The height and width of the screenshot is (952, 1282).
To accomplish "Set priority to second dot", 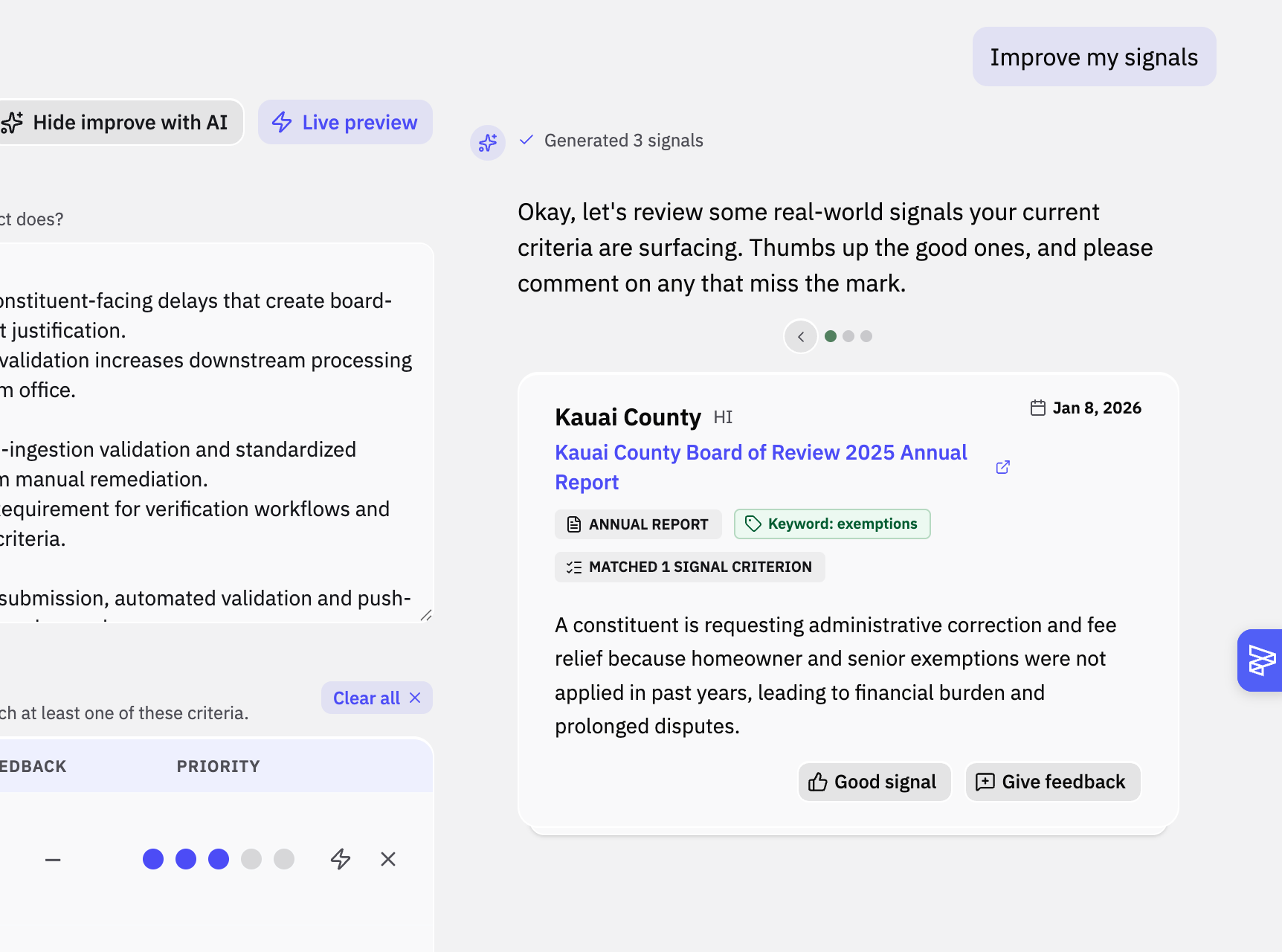I will pyautogui.click(x=186, y=859).
